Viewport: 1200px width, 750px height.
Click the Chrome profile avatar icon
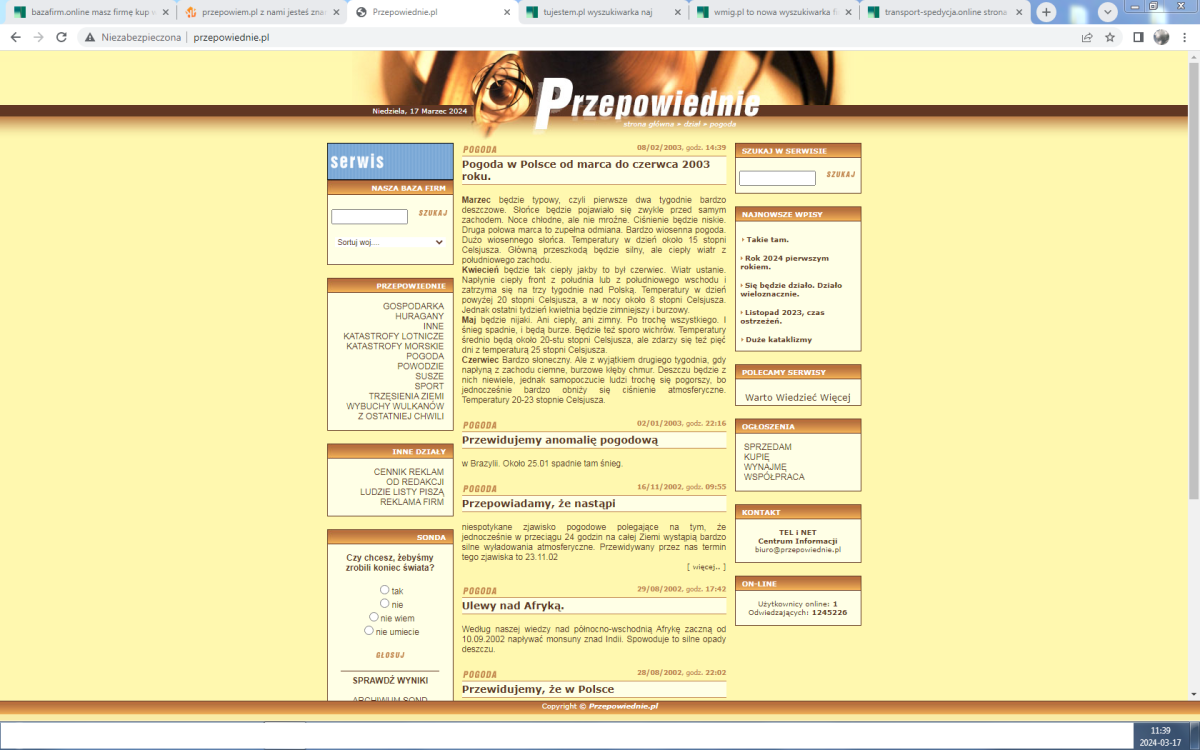tap(1161, 37)
